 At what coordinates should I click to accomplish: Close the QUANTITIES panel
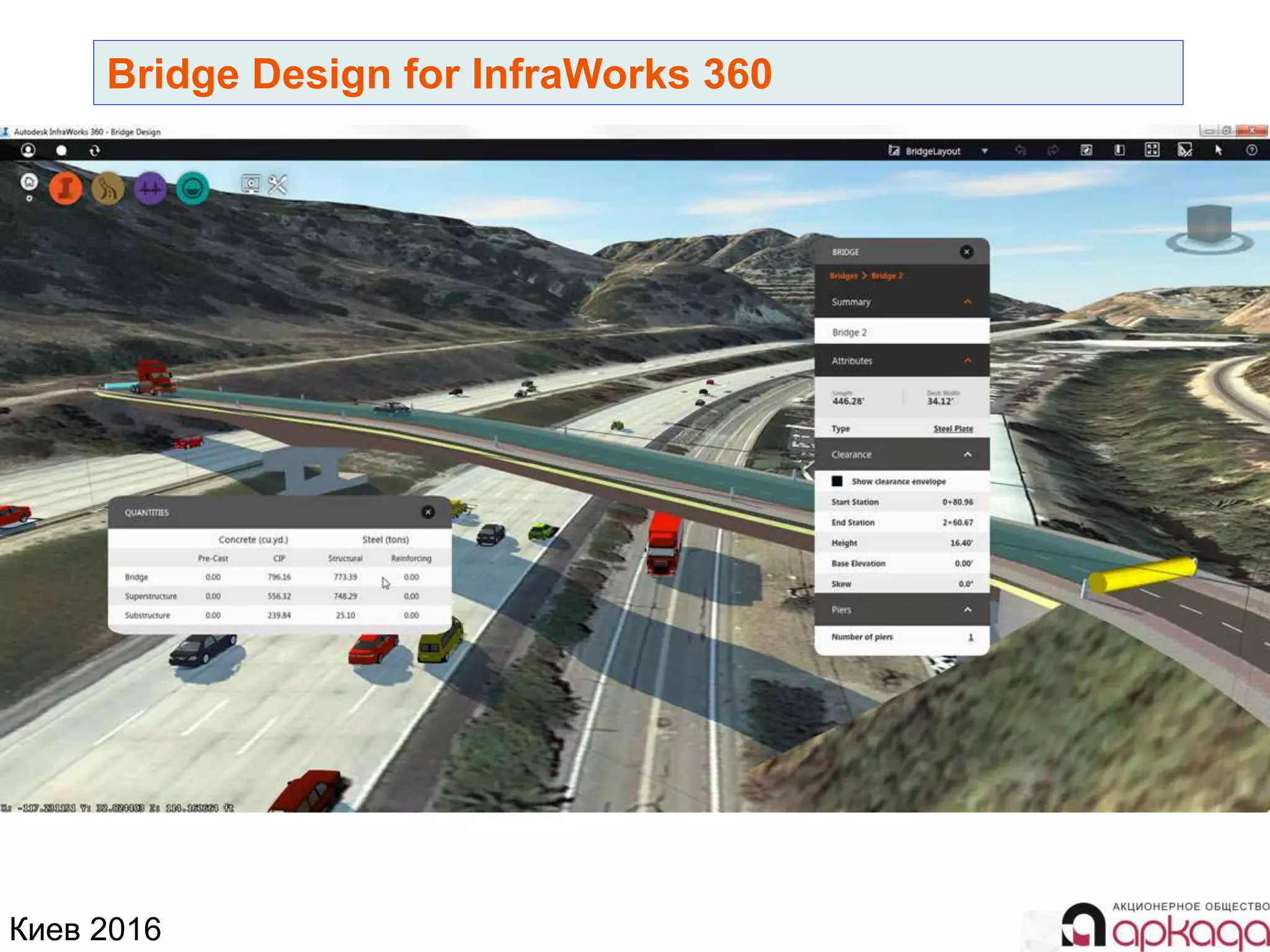(428, 512)
